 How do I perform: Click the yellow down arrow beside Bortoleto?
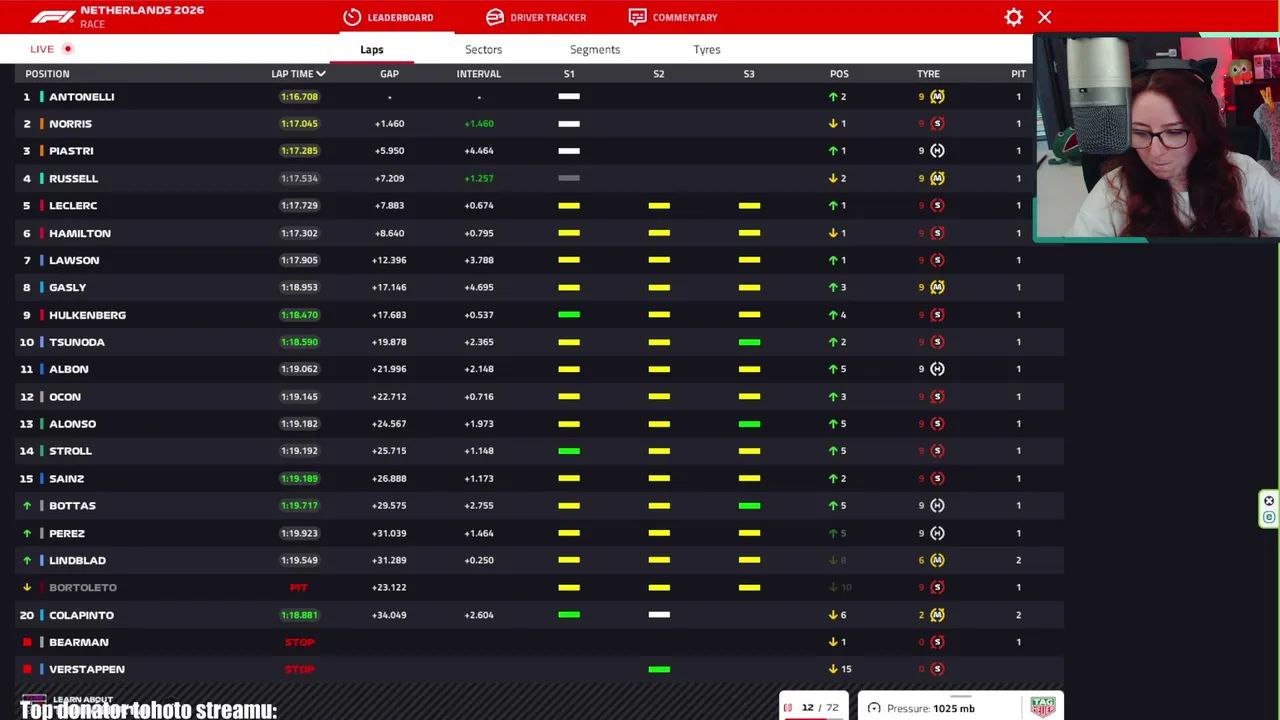tap(27, 587)
